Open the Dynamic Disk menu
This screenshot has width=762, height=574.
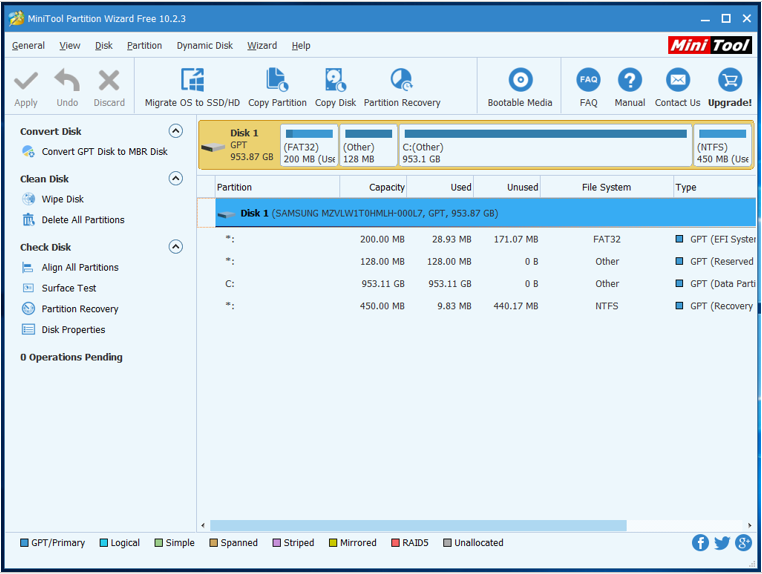click(205, 46)
